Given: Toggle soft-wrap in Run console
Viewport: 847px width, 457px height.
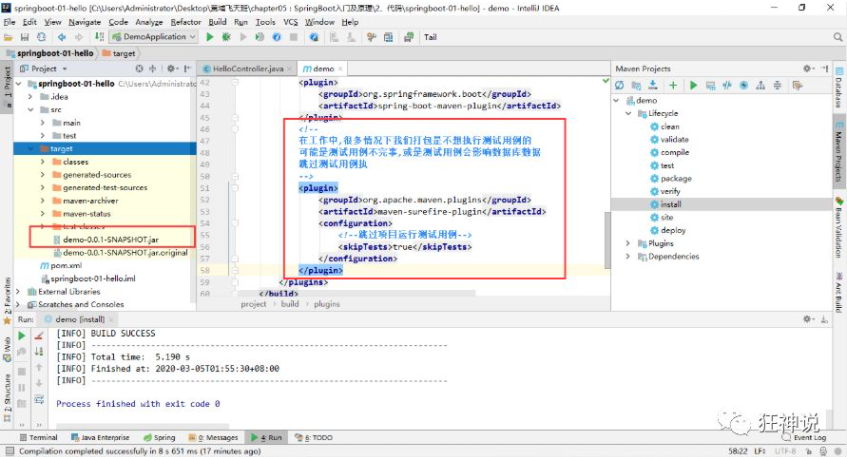Looking at the screenshot, I should tap(39, 399).
